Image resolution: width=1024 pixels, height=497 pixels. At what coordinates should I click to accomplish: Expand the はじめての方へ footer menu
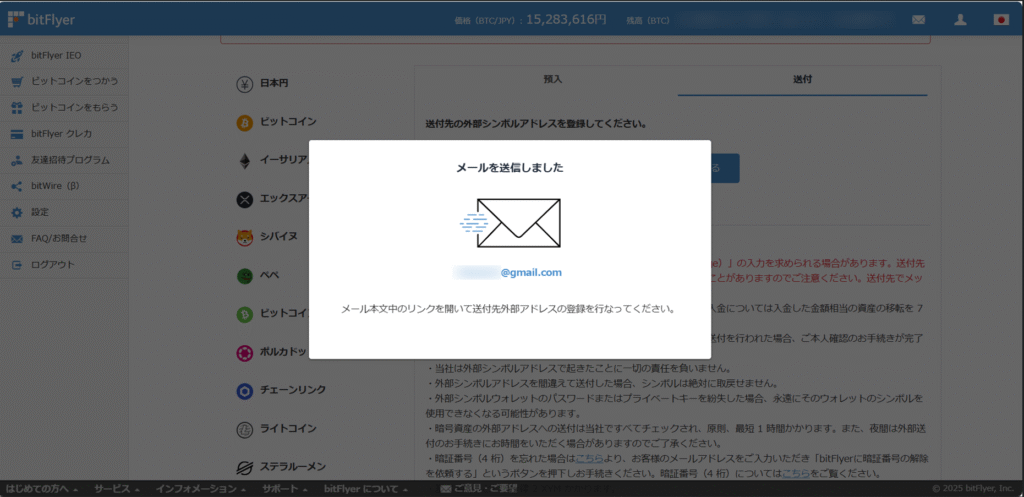pyautogui.click(x=42, y=489)
